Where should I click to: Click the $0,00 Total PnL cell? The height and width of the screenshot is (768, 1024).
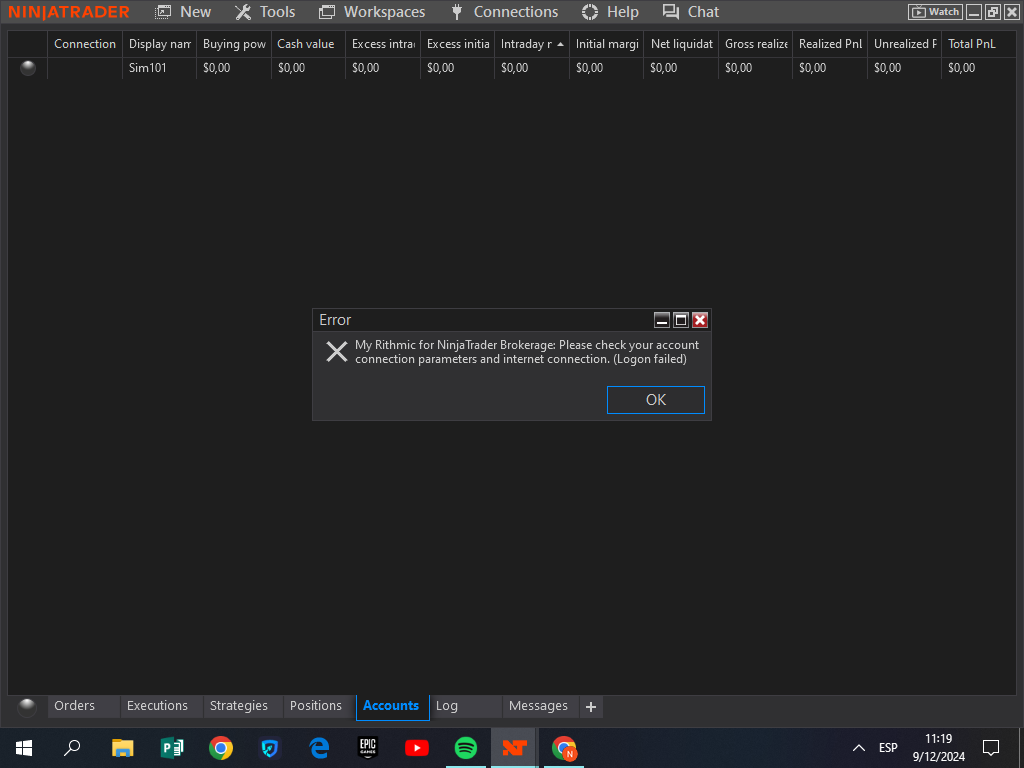coord(978,68)
